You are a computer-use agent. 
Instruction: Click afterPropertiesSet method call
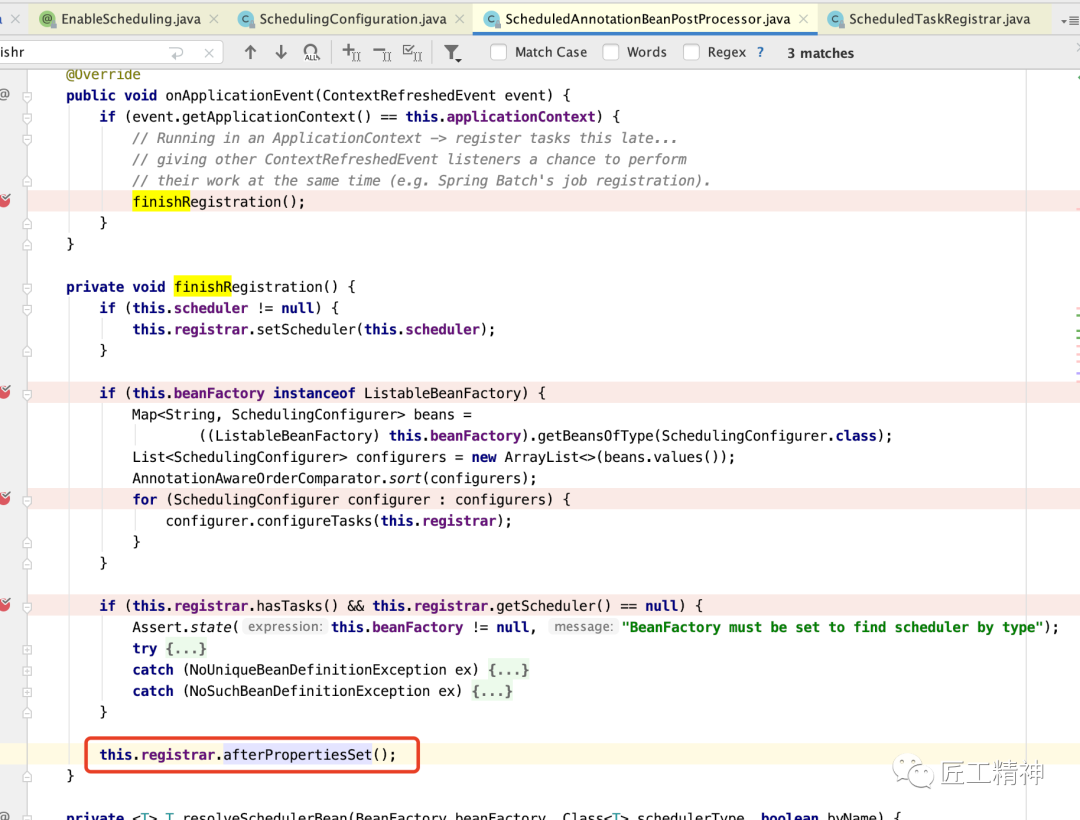click(x=298, y=755)
